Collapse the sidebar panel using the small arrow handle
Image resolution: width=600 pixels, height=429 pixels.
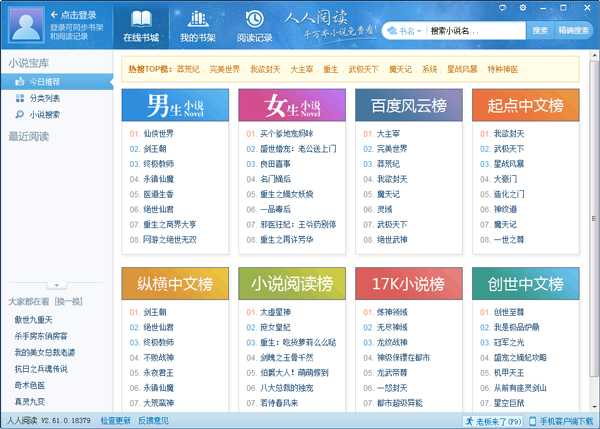[56, 285]
